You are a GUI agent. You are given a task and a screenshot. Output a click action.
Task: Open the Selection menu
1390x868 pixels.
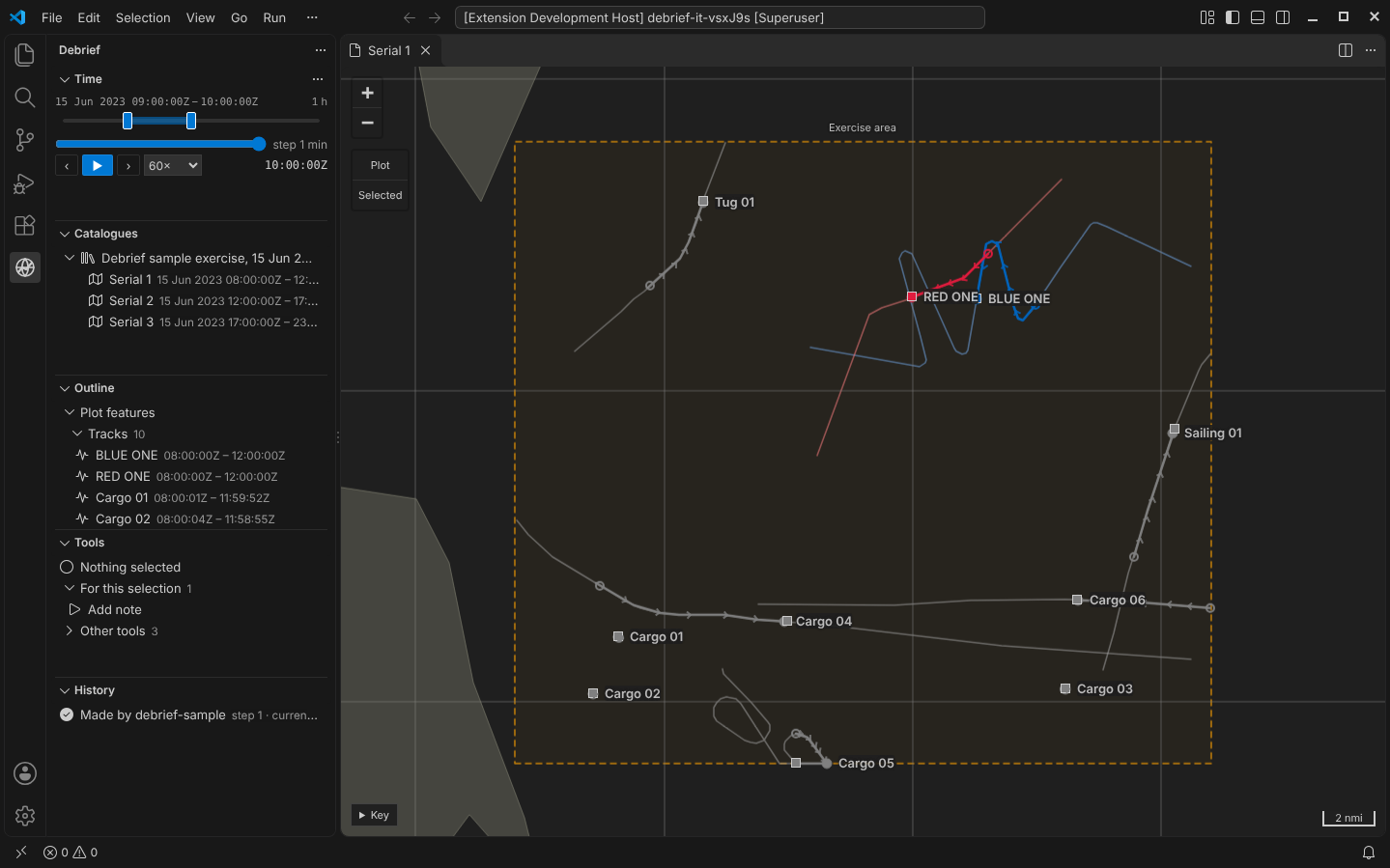pos(143,17)
